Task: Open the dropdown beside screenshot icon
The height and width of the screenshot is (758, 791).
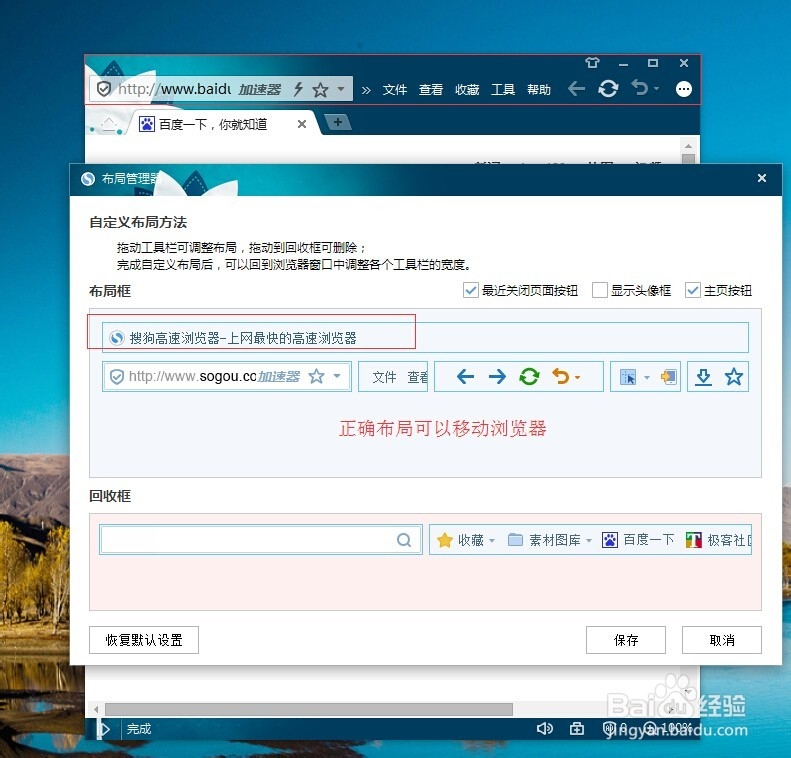Action: pyautogui.click(x=647, y=377)
